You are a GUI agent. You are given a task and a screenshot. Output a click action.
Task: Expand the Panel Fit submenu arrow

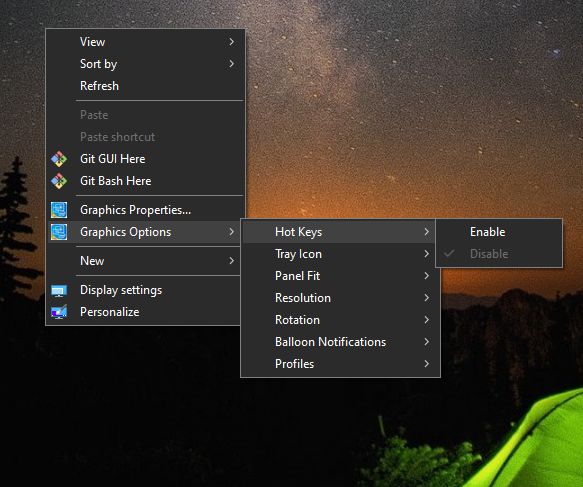[426, 276]
